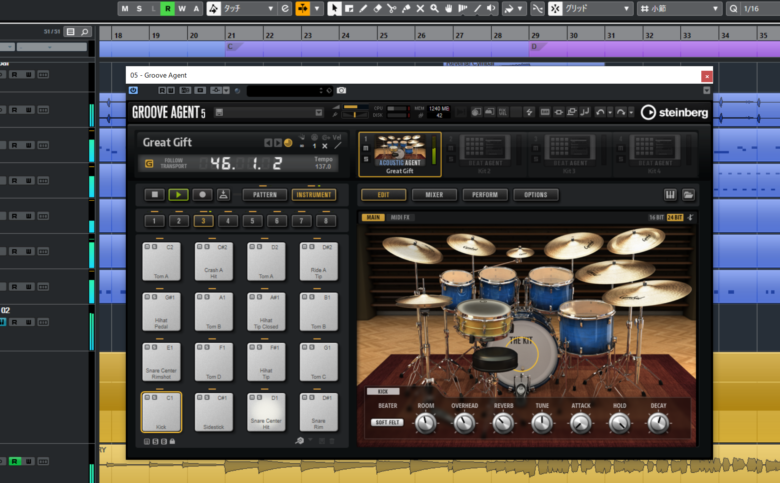
Task: Click the INSTRUMENT button
Action: (x=314, y=195)
